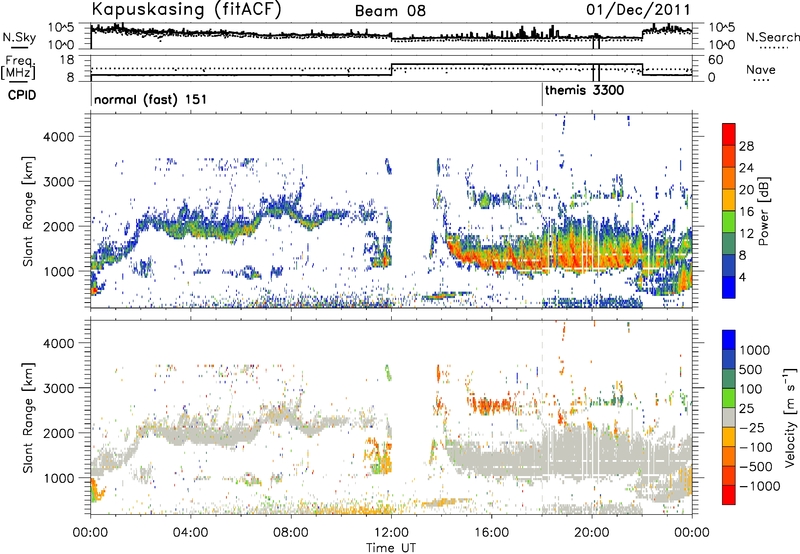
Task: Pick the yellow Power segment between 16 and 20
Action: coord(729,200)
